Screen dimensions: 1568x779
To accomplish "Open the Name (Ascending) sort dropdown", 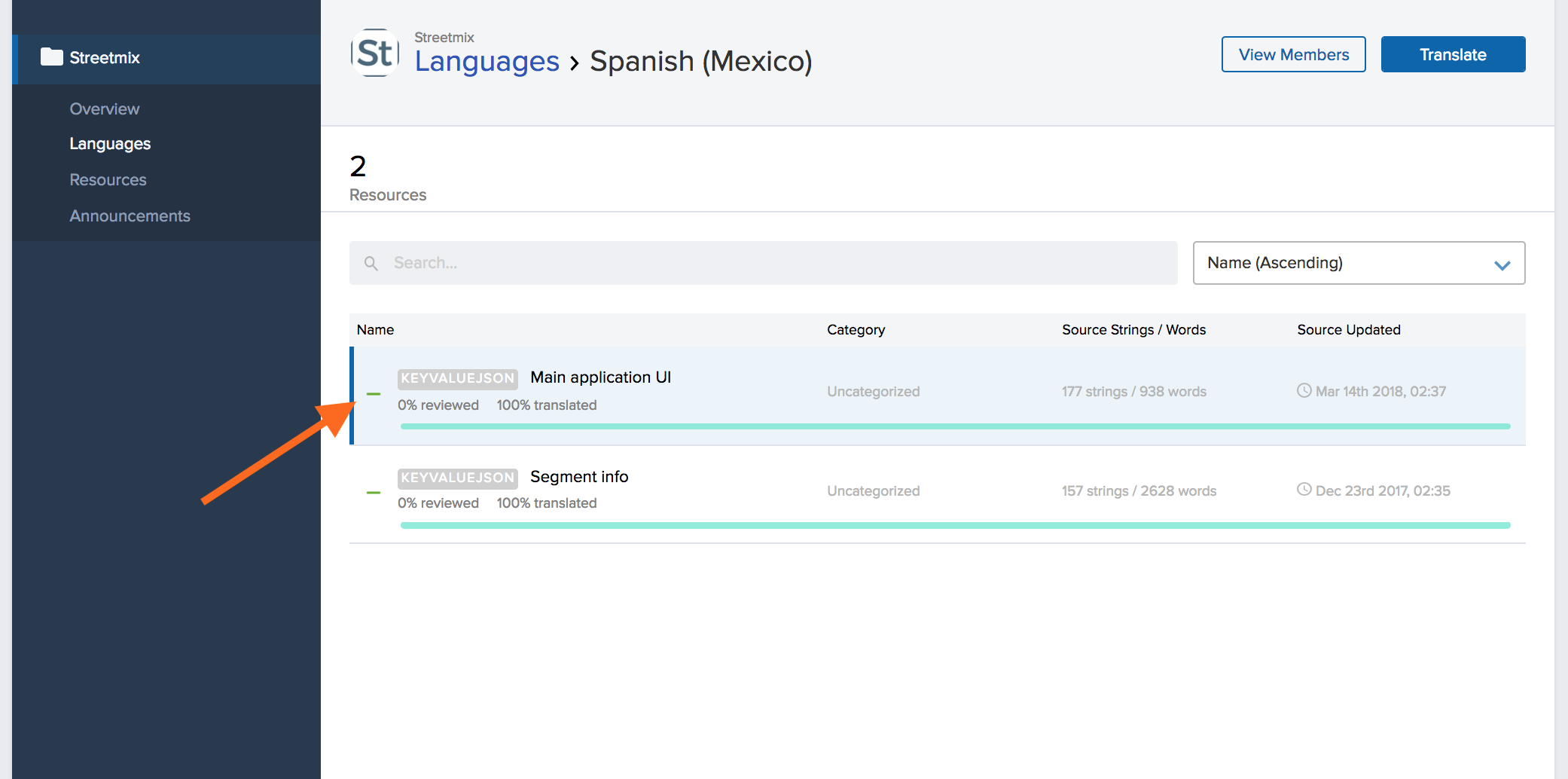I will click(1359, 263).
